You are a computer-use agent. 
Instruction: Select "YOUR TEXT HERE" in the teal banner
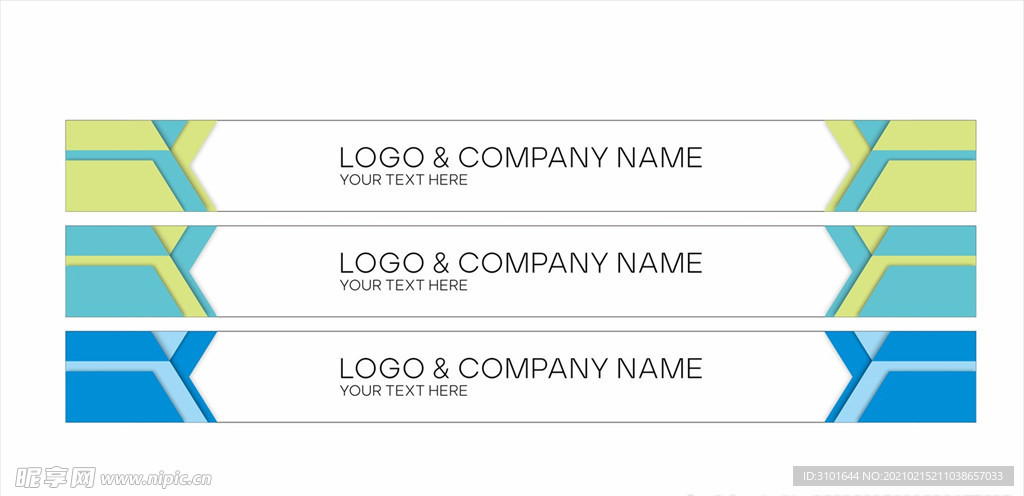pos(403,286)
